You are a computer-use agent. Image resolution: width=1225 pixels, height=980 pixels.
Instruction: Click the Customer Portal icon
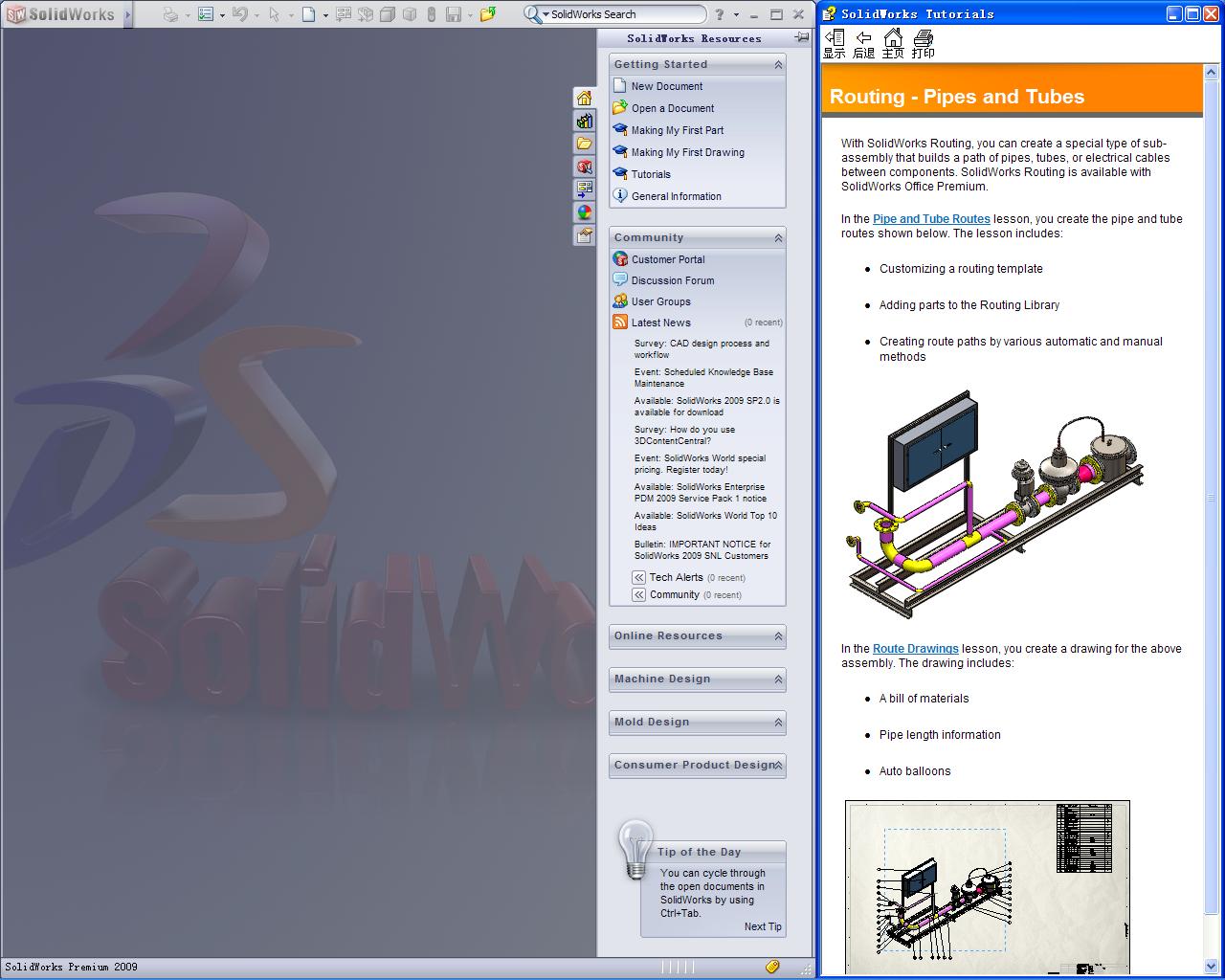pos(620,258)
